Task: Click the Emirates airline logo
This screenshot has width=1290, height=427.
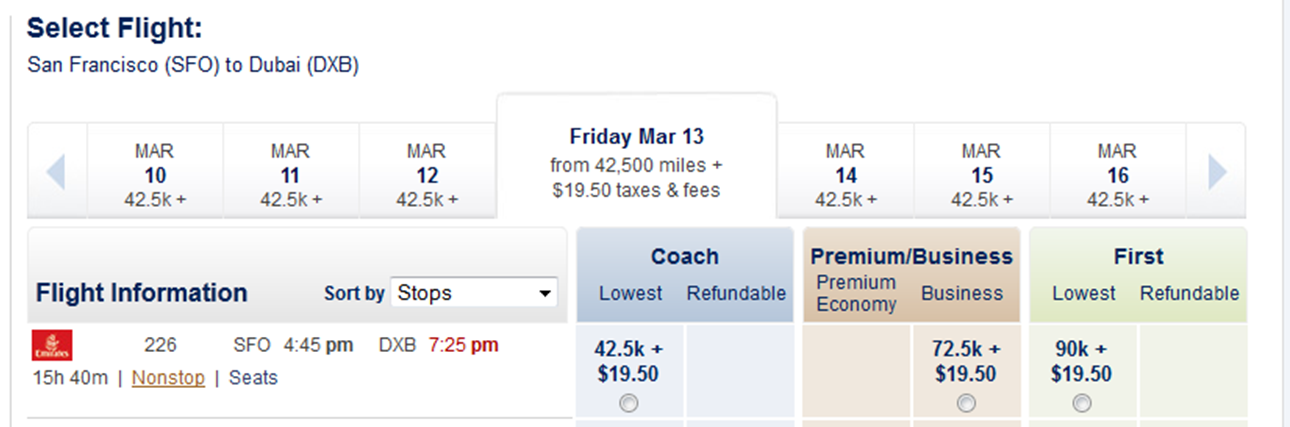Action: [52, 345]
